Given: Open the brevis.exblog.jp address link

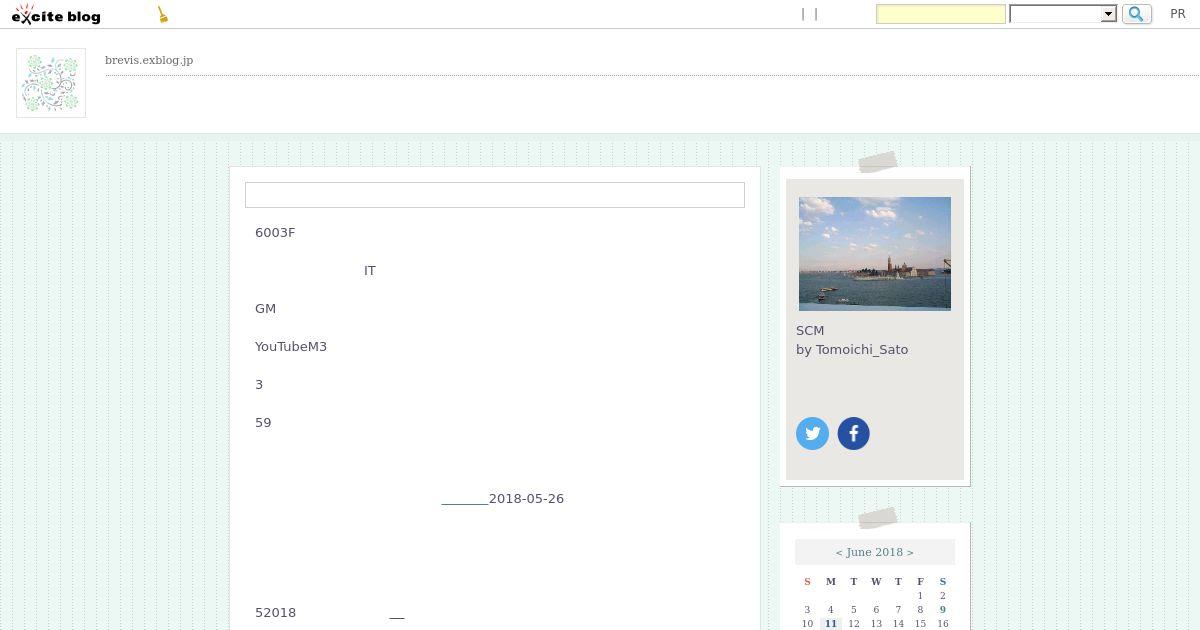Looking at the screenshot, I should click(149, 60).
